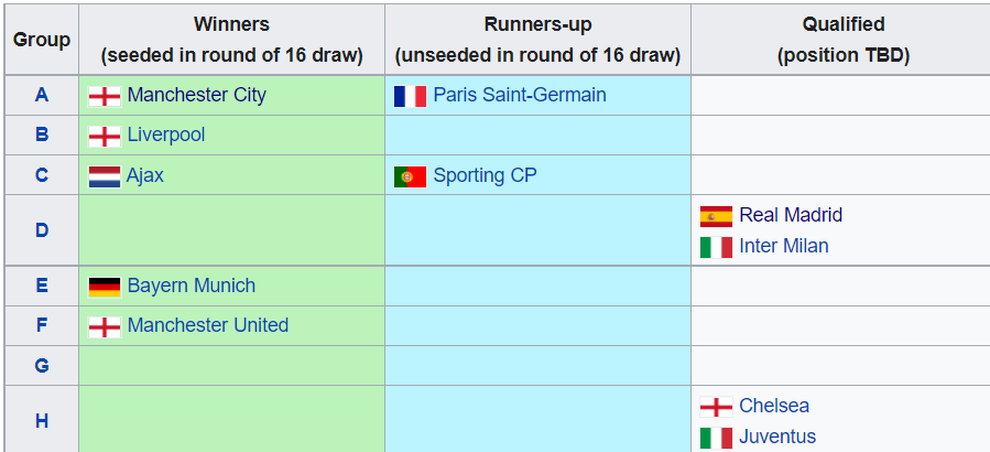990x452 pixels.
Task: Click the England flag next to Liverpool
Action: (104, 136)
